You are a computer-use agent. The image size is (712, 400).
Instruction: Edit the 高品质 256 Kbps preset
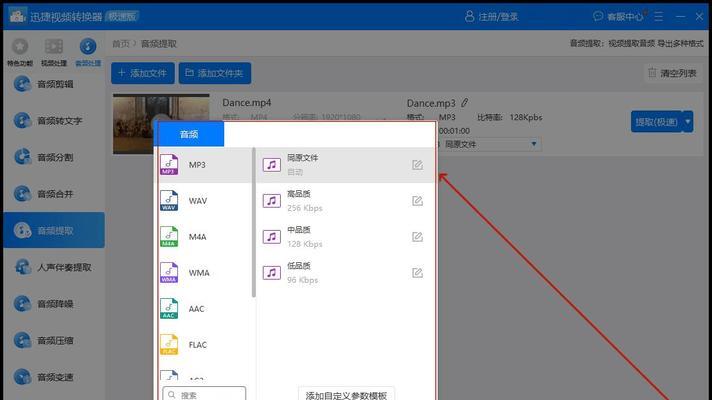click(417, 201)
